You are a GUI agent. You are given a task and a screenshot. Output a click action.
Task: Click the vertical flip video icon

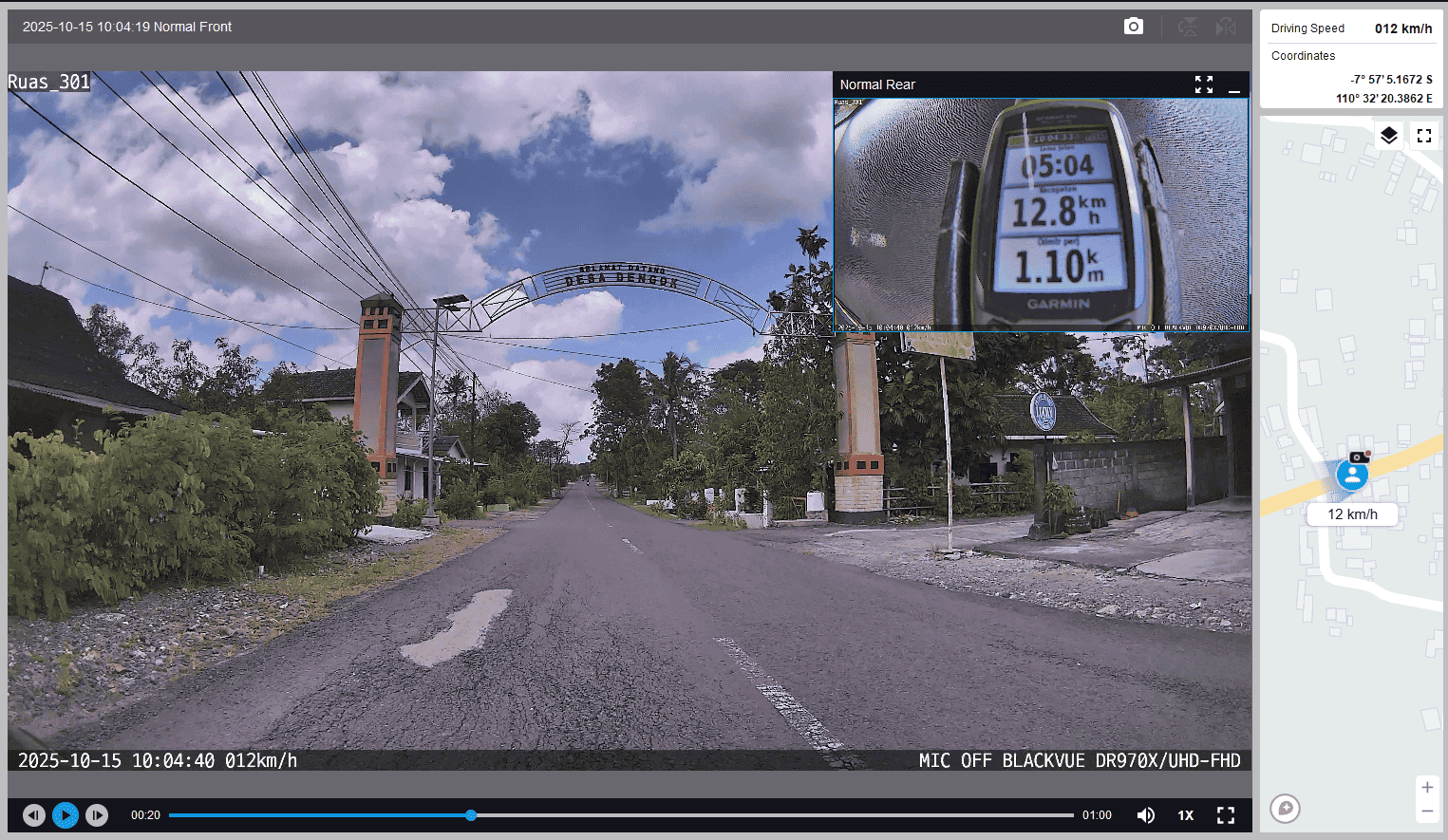pyautogui.click(x=1187, y=27)
